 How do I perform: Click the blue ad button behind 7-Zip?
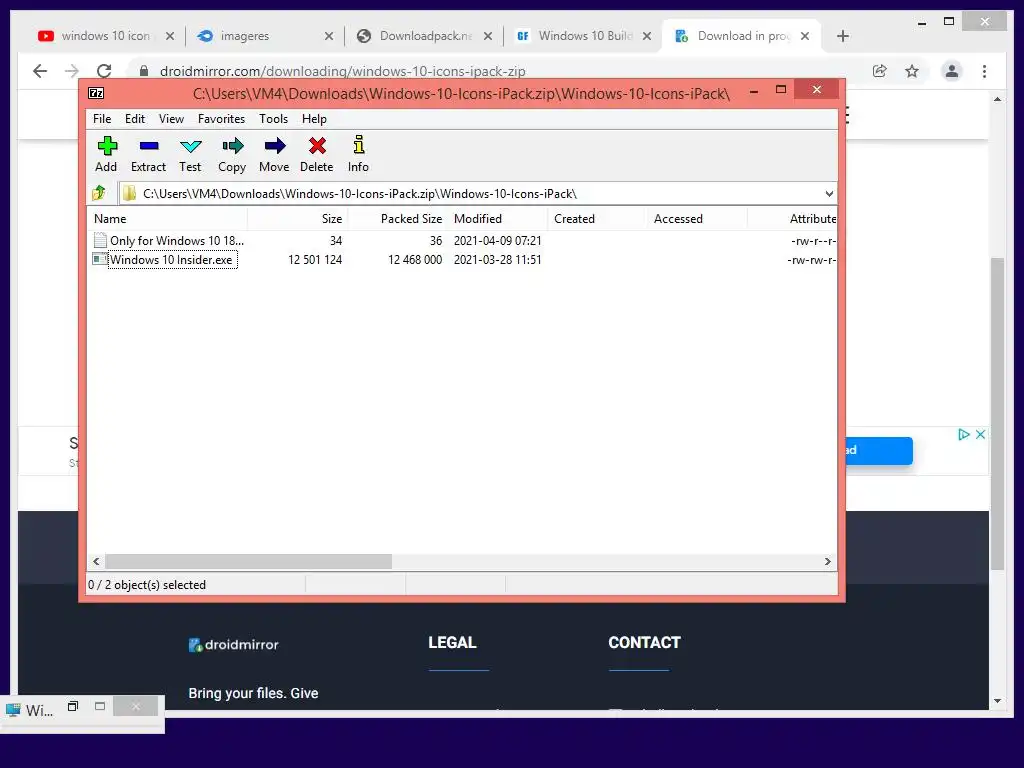(x=879, y=451)
